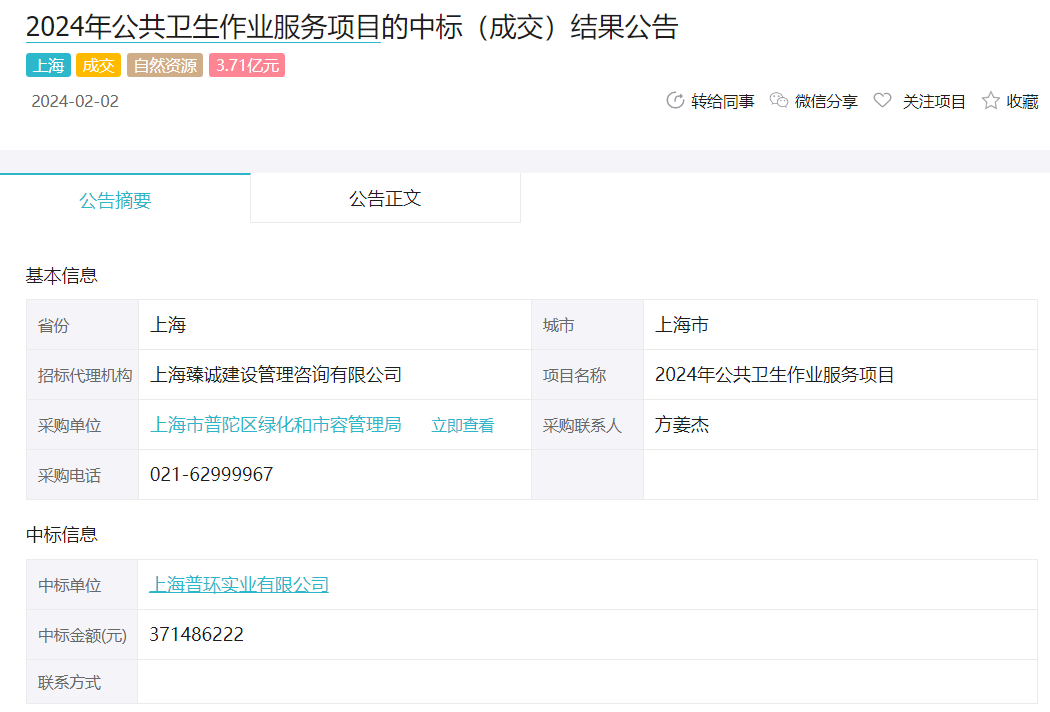Click the 收藏 label
The image size is (1050, 712).
coord(1023,101)
